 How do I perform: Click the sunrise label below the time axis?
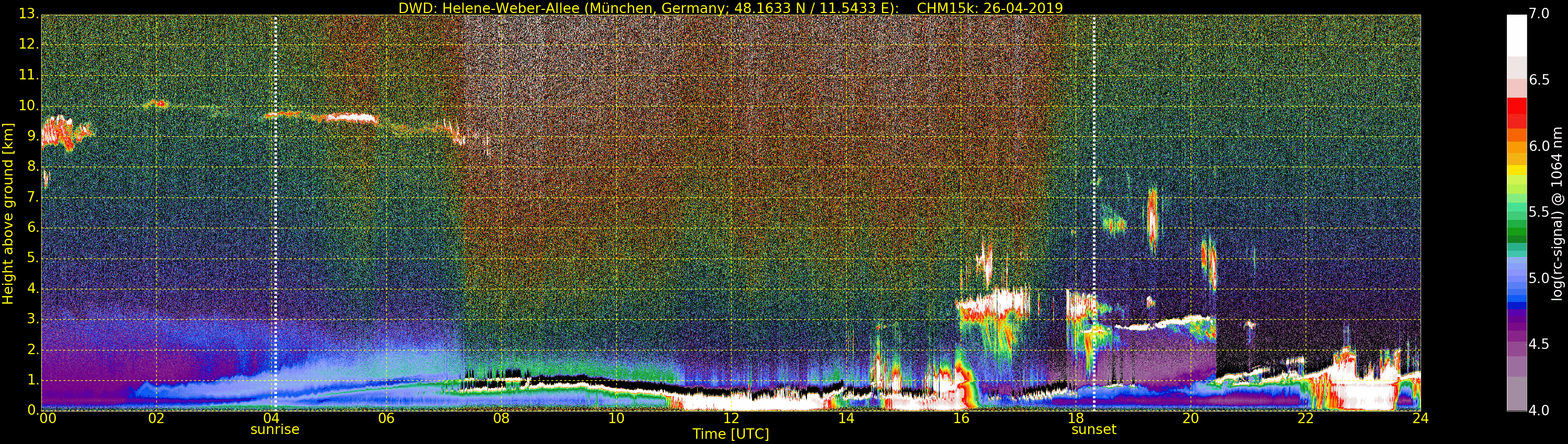(x=275, y=429)
